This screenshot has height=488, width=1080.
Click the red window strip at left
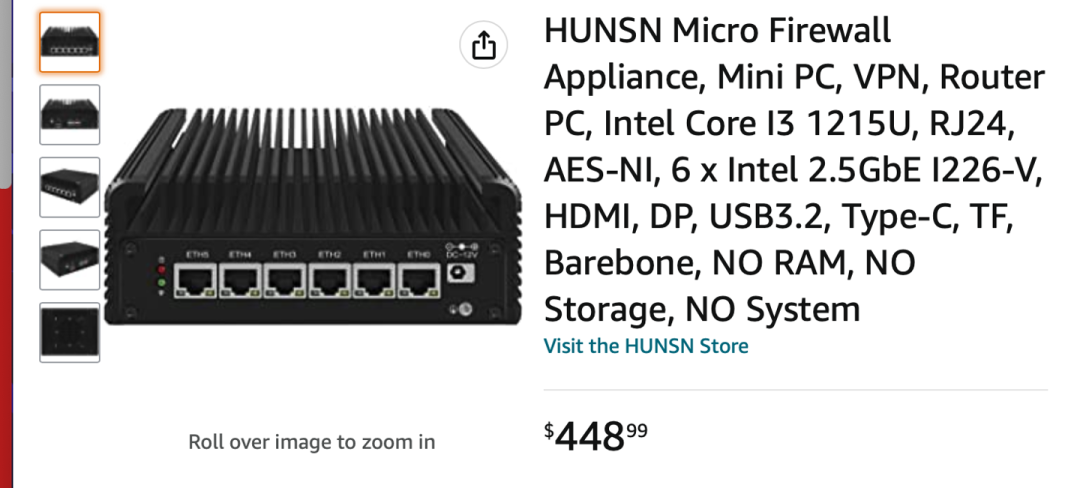[x=6, y=337]
